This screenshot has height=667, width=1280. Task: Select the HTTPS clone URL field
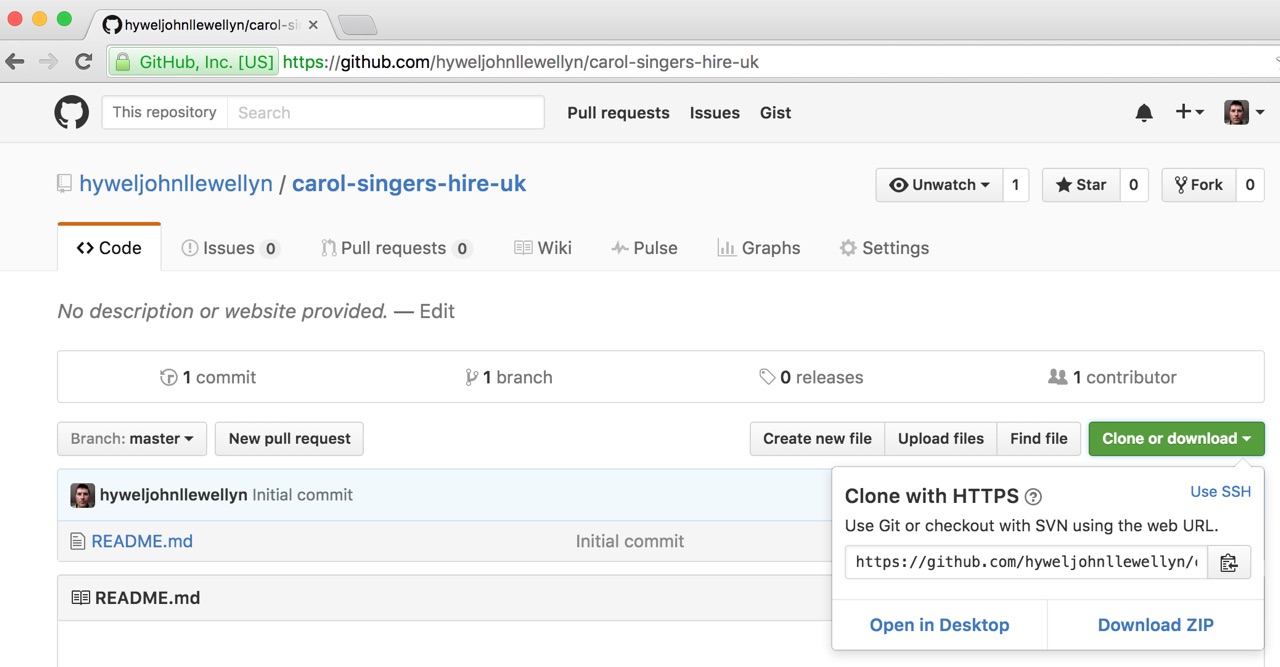point(1026,562)
